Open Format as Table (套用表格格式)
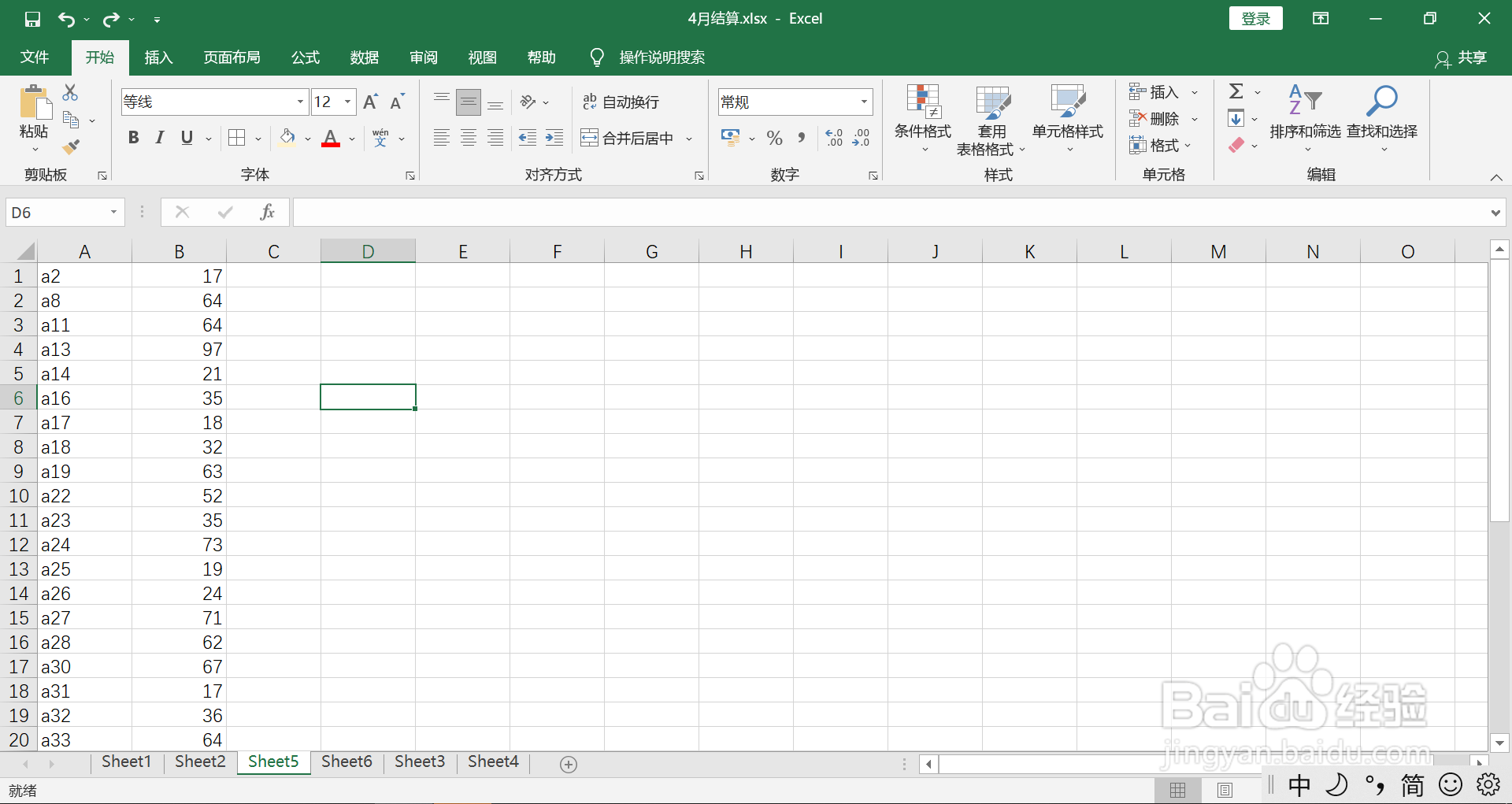 click(991, 120)
